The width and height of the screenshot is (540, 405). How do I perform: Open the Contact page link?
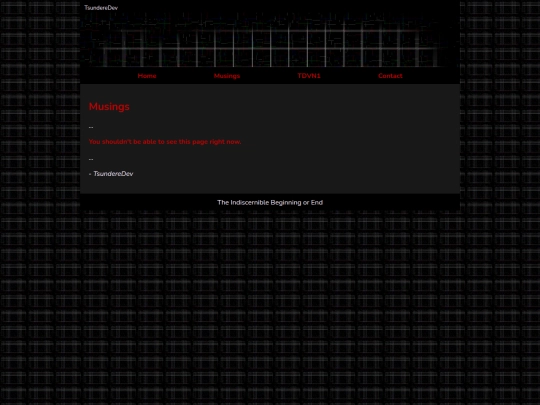pyautogui.click(x=390, y=76)
